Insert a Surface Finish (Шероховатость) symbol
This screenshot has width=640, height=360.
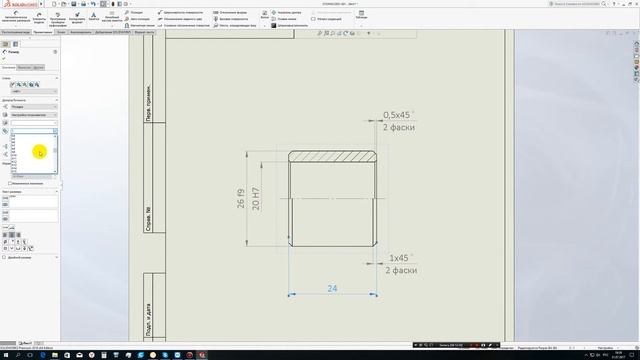[x=180, y=13]
